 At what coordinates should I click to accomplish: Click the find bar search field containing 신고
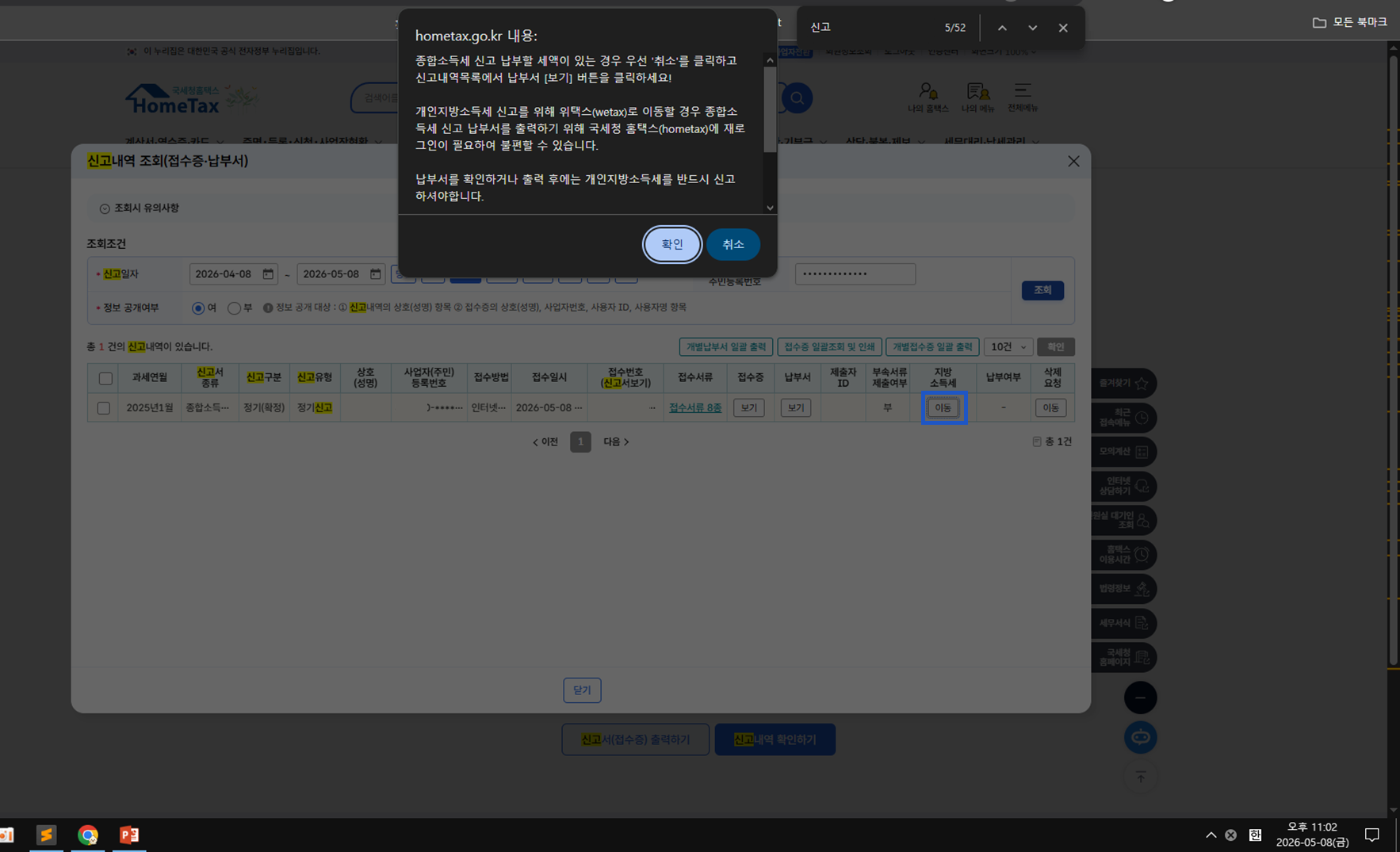pyautogui.click(x=872, y=28)
